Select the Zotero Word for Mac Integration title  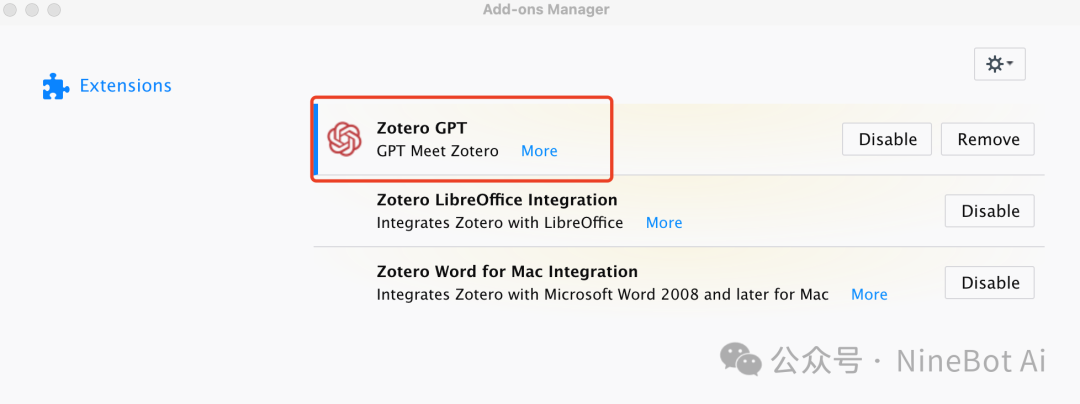point(507,271)
